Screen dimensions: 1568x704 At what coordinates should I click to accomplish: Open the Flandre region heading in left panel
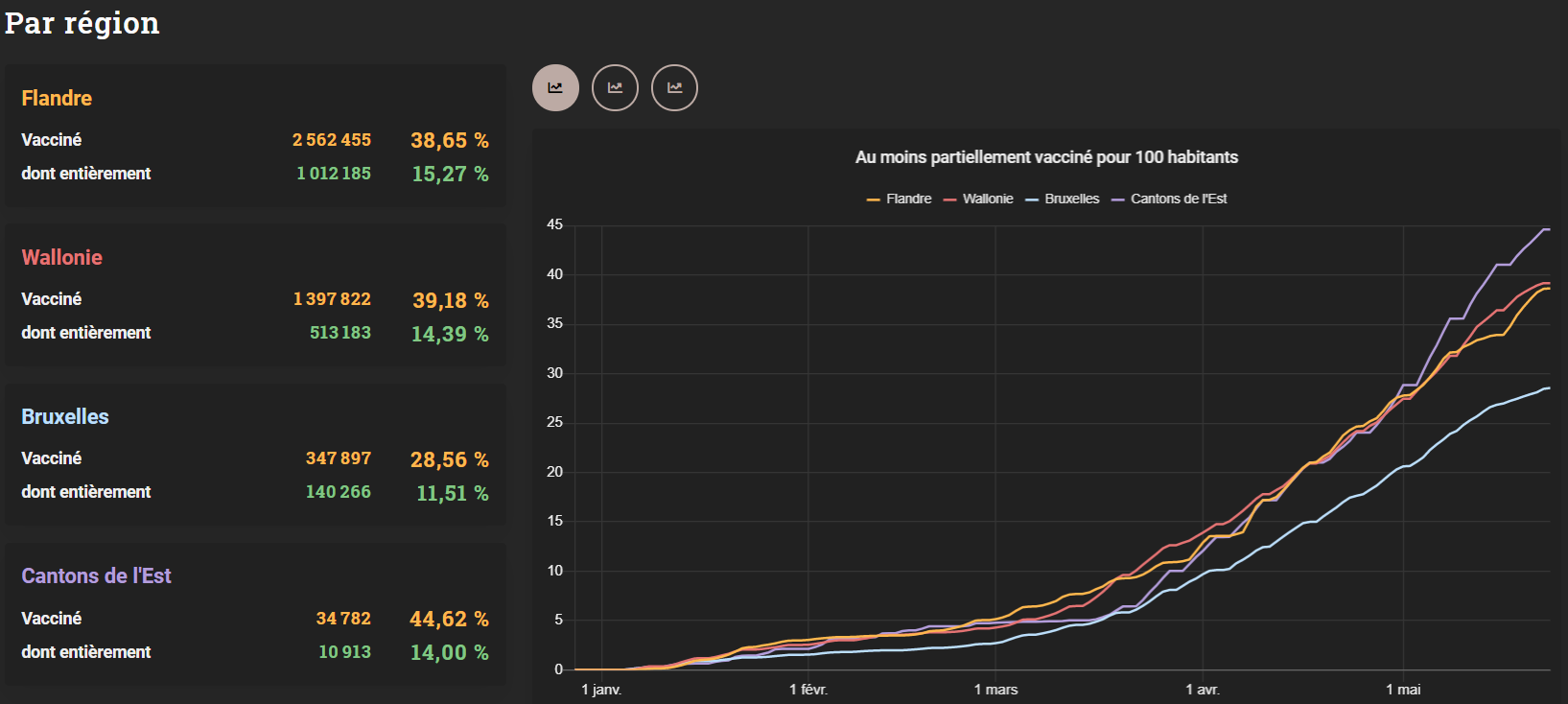[57, 98]
